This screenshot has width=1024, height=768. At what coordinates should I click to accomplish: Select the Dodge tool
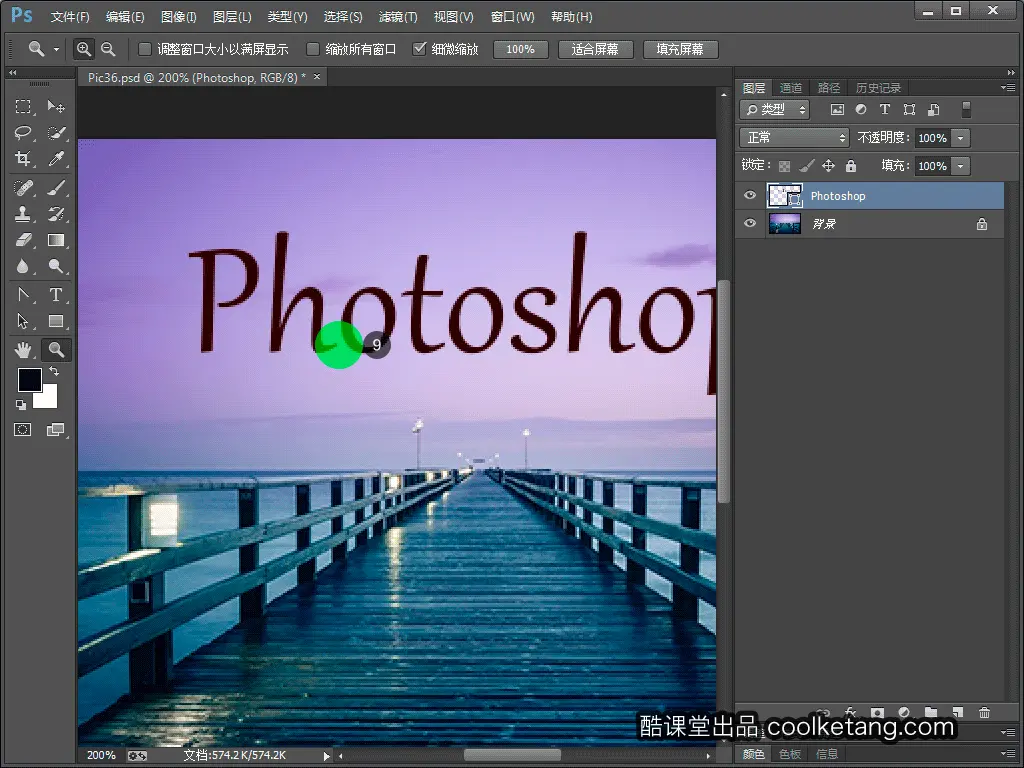[x=56, y=266]
